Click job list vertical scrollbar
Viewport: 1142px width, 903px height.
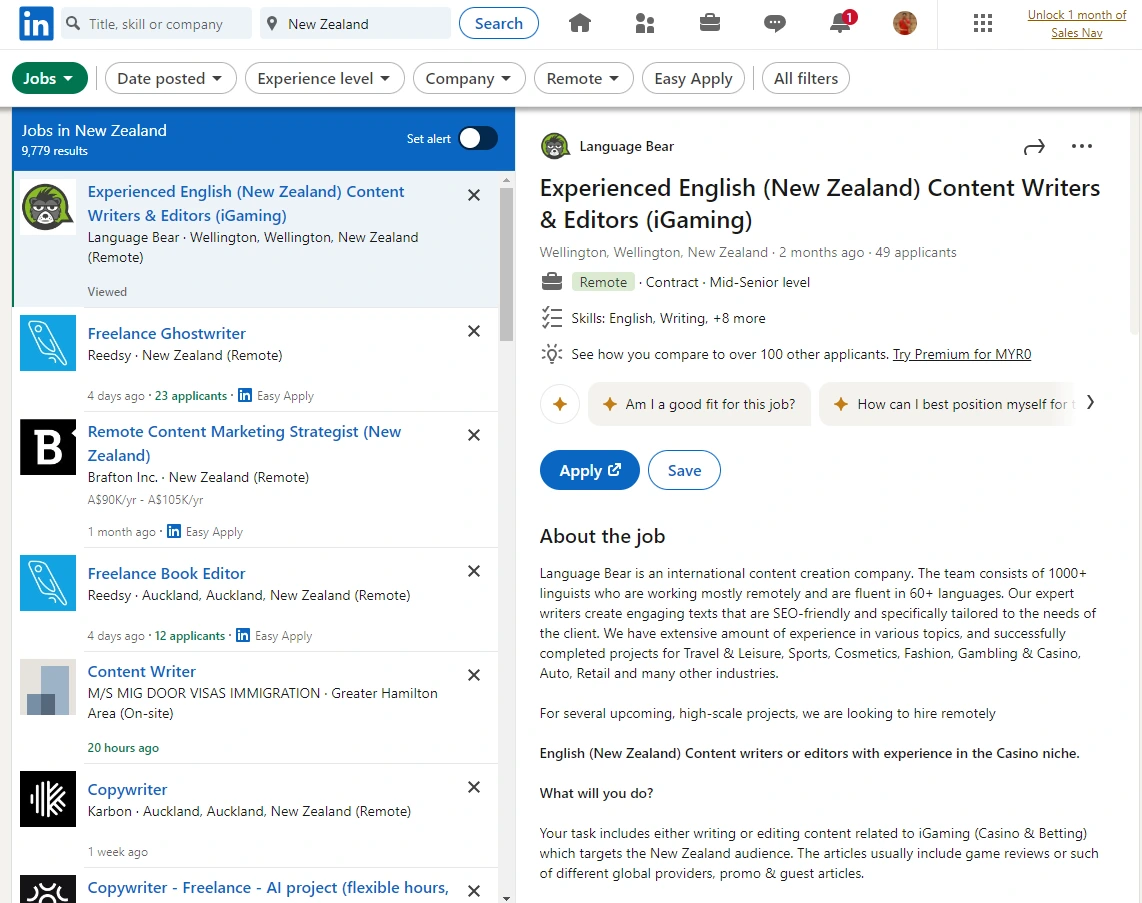point(507,264)
